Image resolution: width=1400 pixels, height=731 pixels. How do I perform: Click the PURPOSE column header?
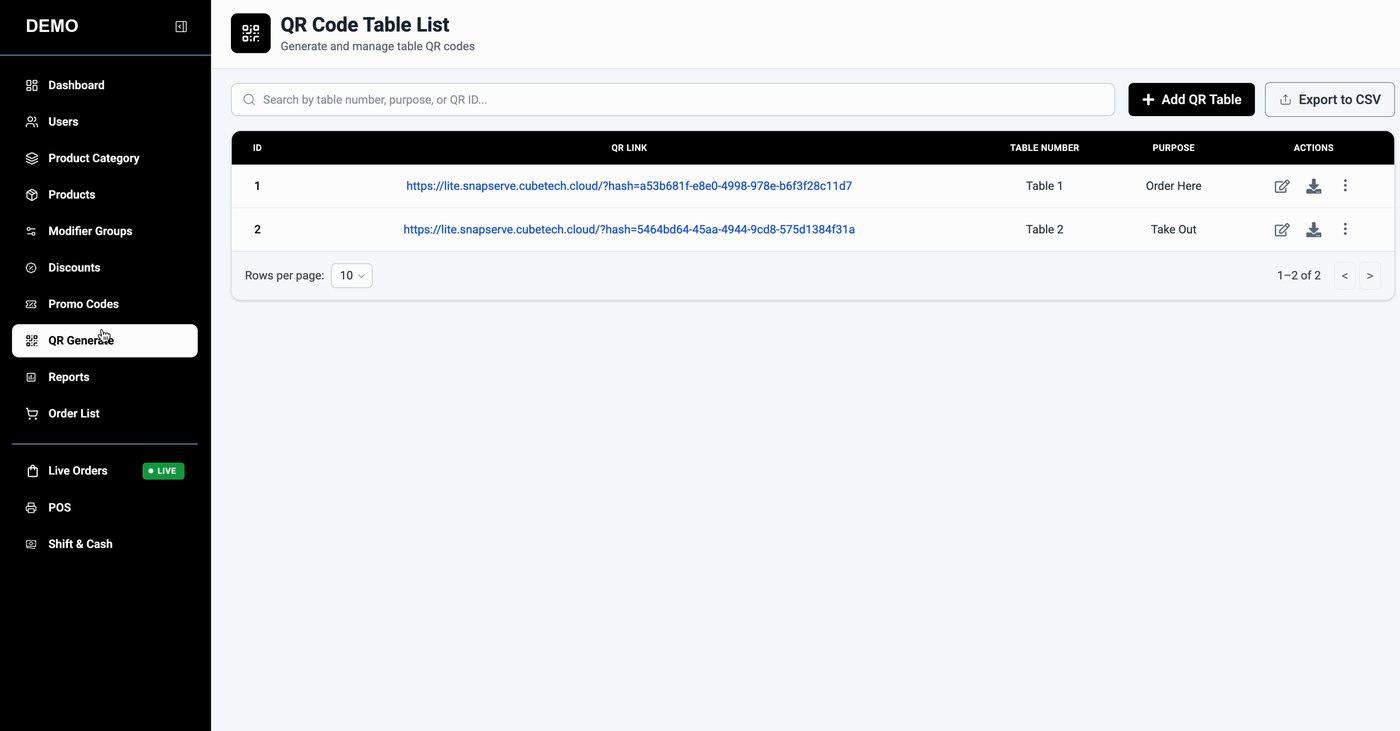(x=1174, y=148)
